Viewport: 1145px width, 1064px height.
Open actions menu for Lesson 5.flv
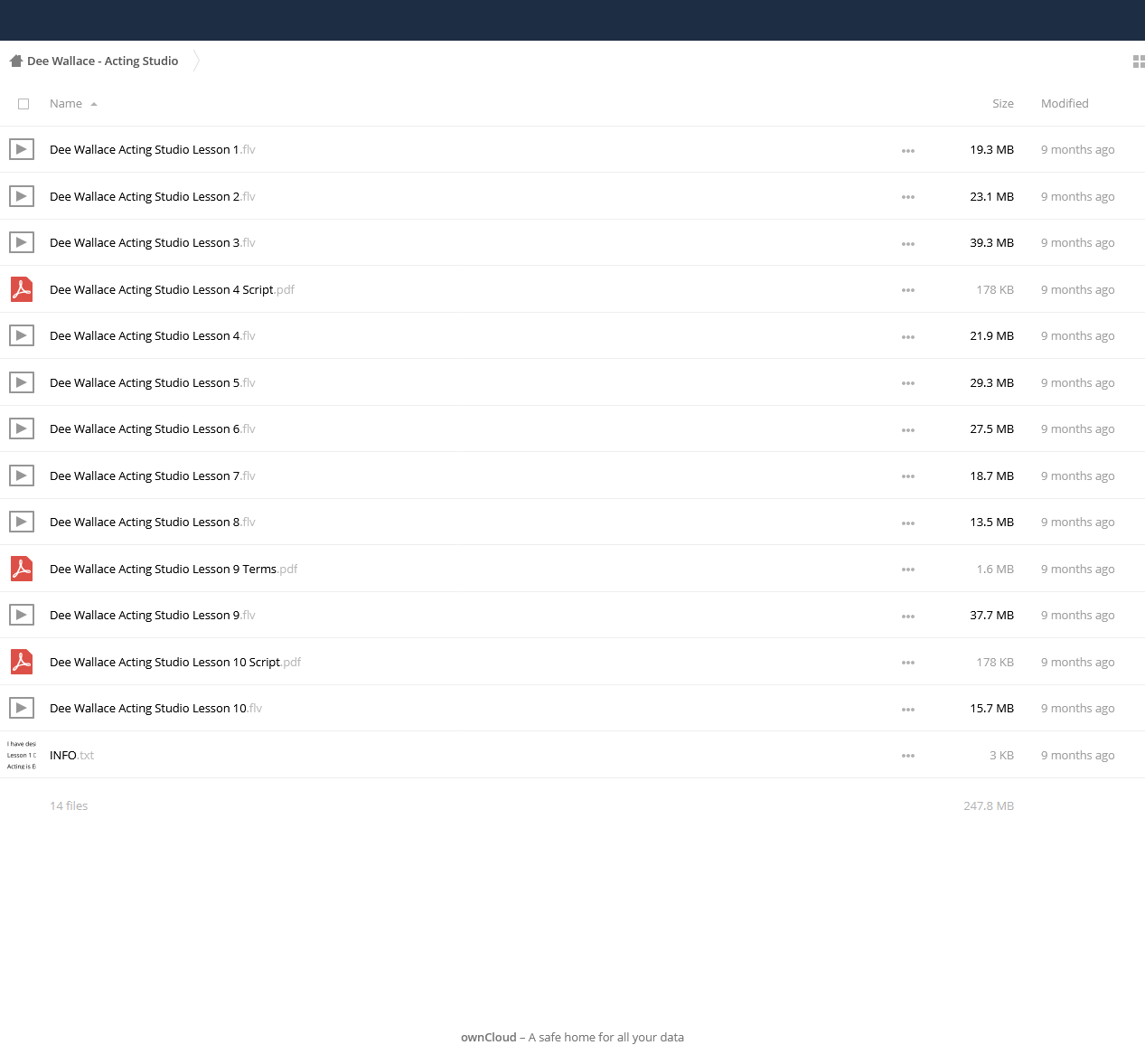point(908,383)
